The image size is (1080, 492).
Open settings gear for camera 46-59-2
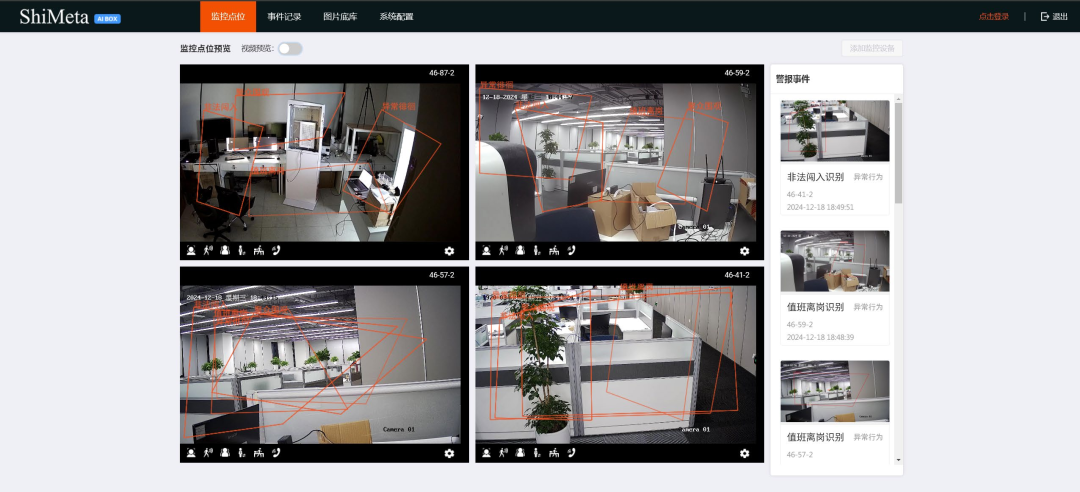tap(745, 252)
